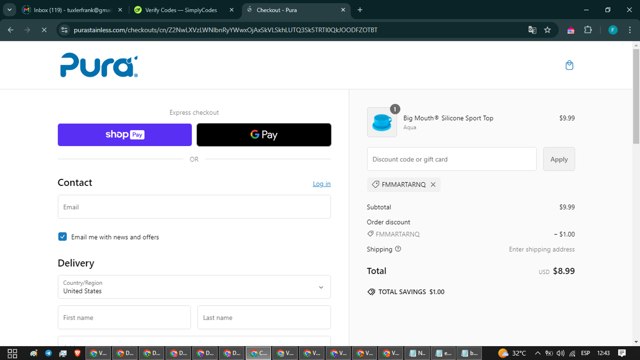Show hidden system tray icons
Screen dimensions: 640x360
538,353
